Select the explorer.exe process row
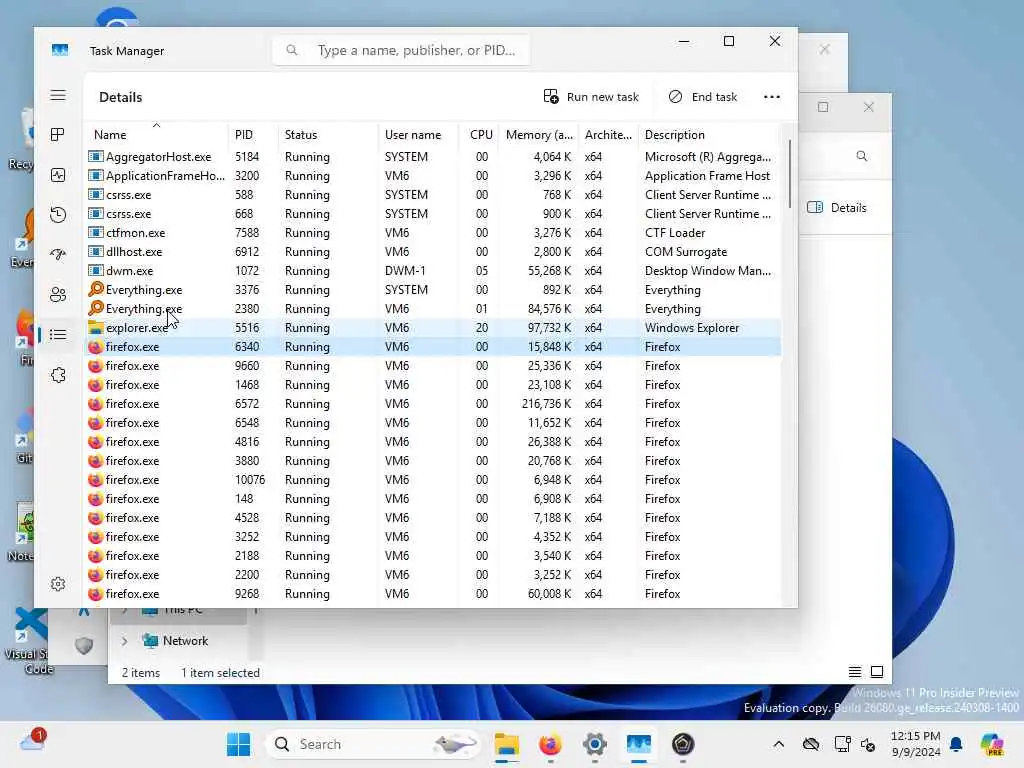 click(433, 328)
